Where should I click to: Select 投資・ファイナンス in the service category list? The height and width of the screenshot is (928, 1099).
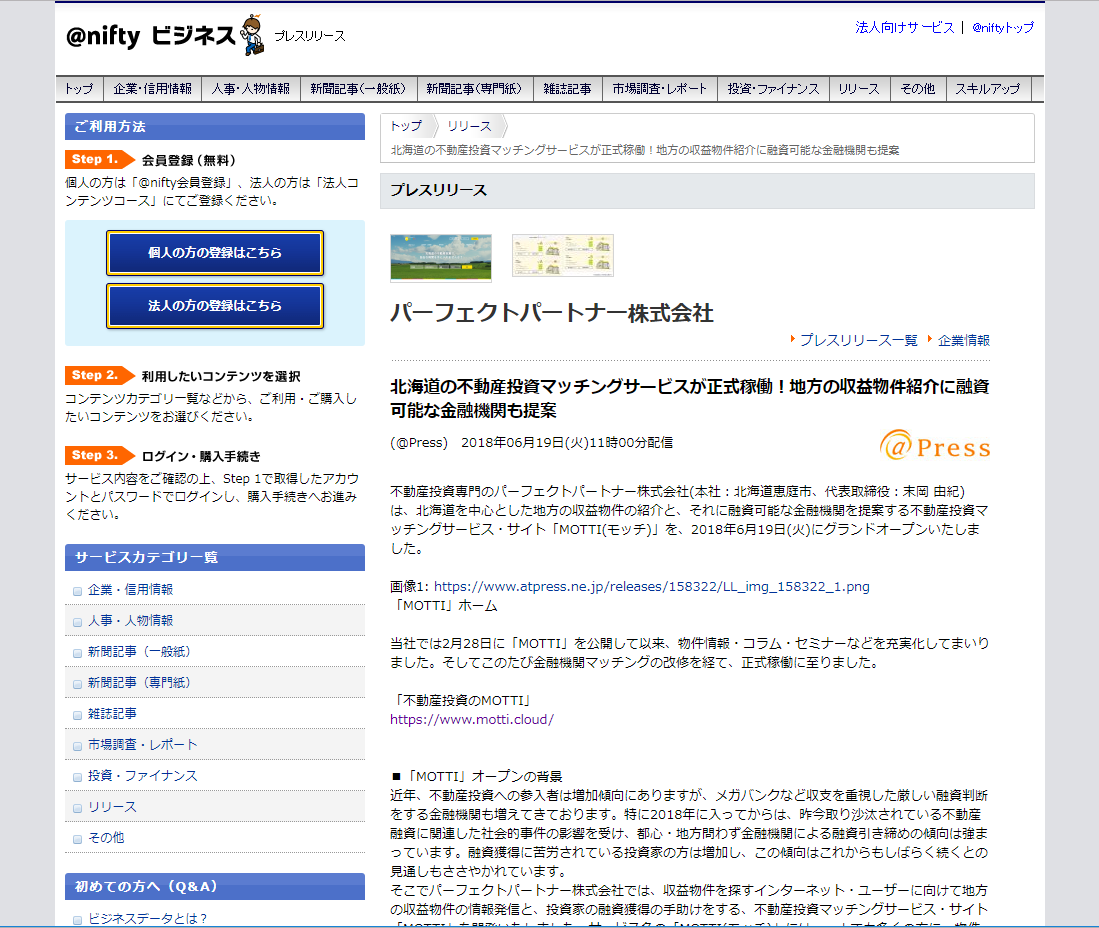[x=142, y=776]
